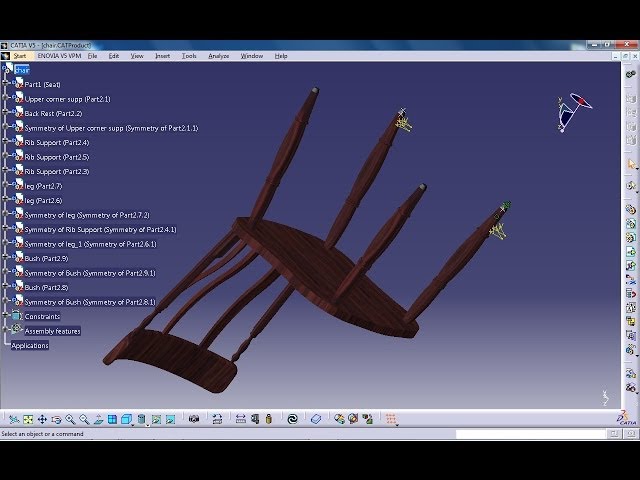Select 'Symmetry of leg (Symmetry of Part2.7.2)'

(x=87, y=215)
